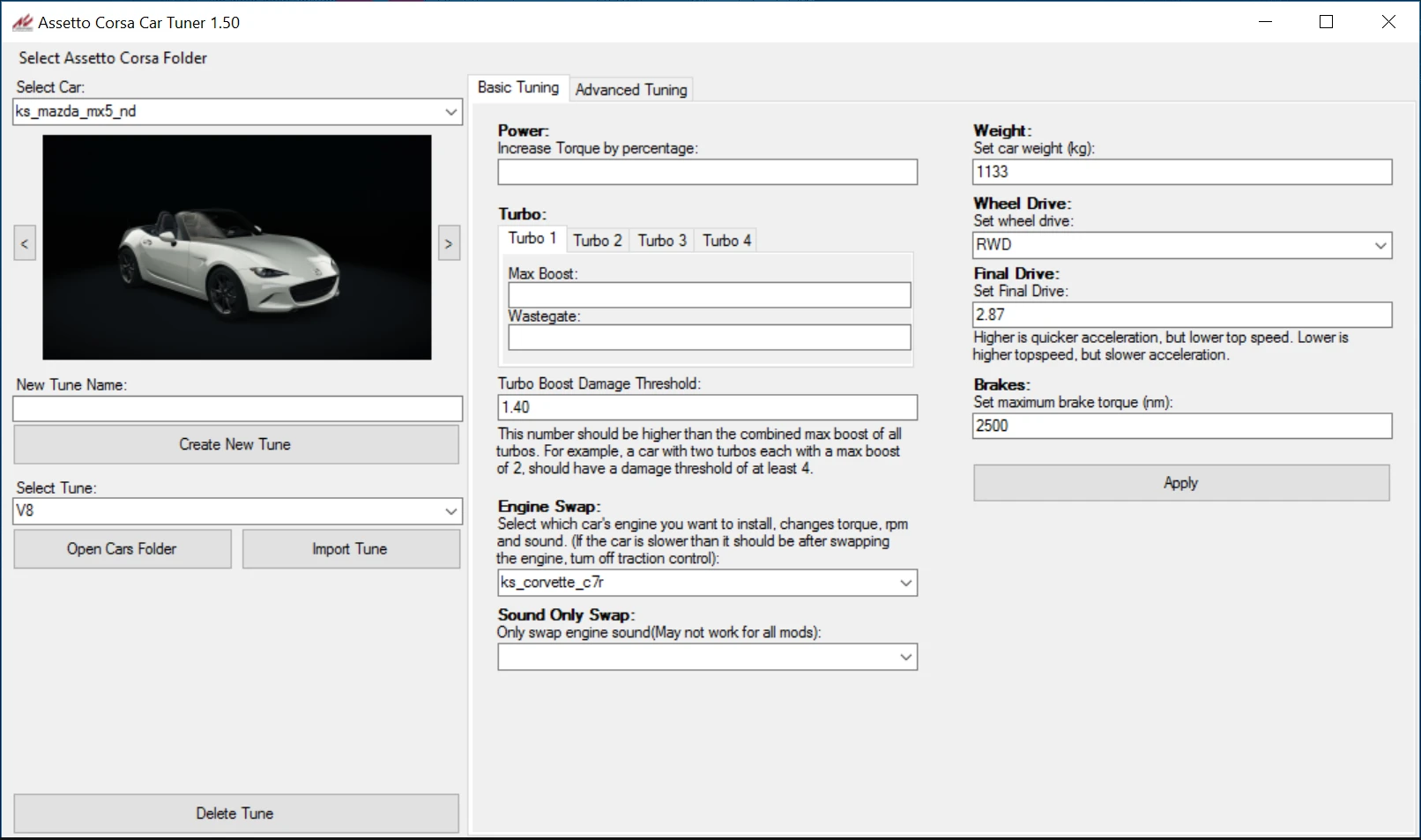Switch to the Basic Tuning tab
This screenshot has height=840, width=1421.
[x=517, y=87]
